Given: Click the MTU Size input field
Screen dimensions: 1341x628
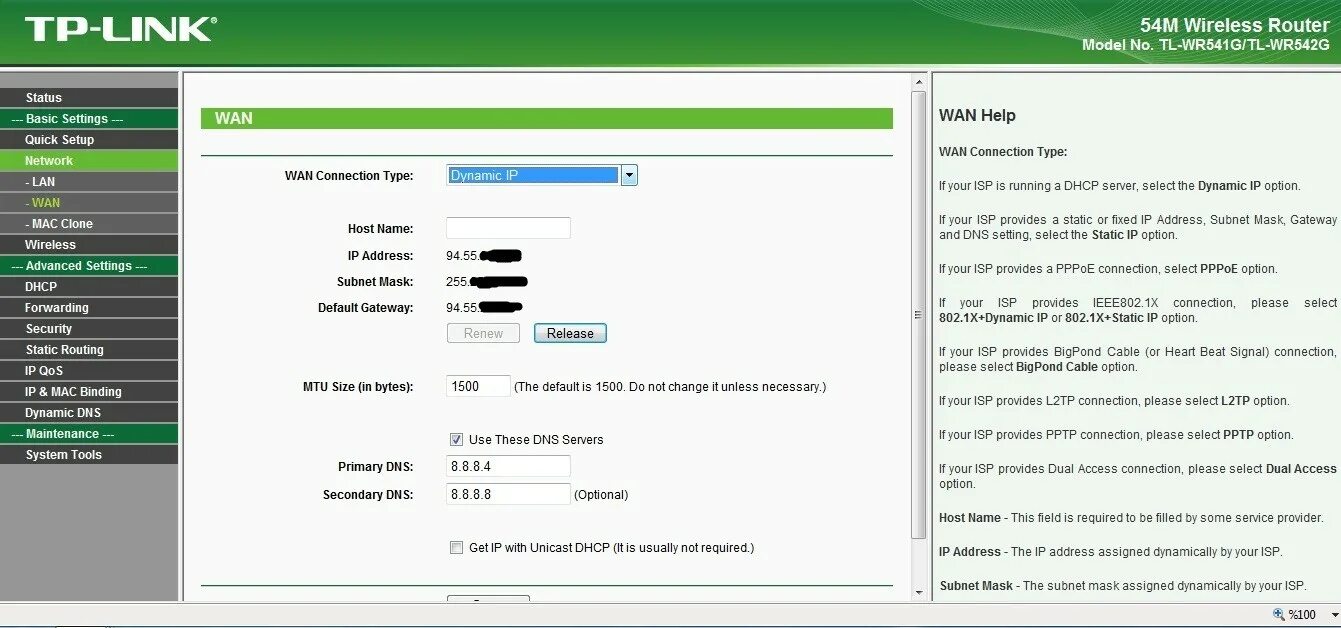Looking at the screenshot, I should pyautogui.click(x=478, y=386).
